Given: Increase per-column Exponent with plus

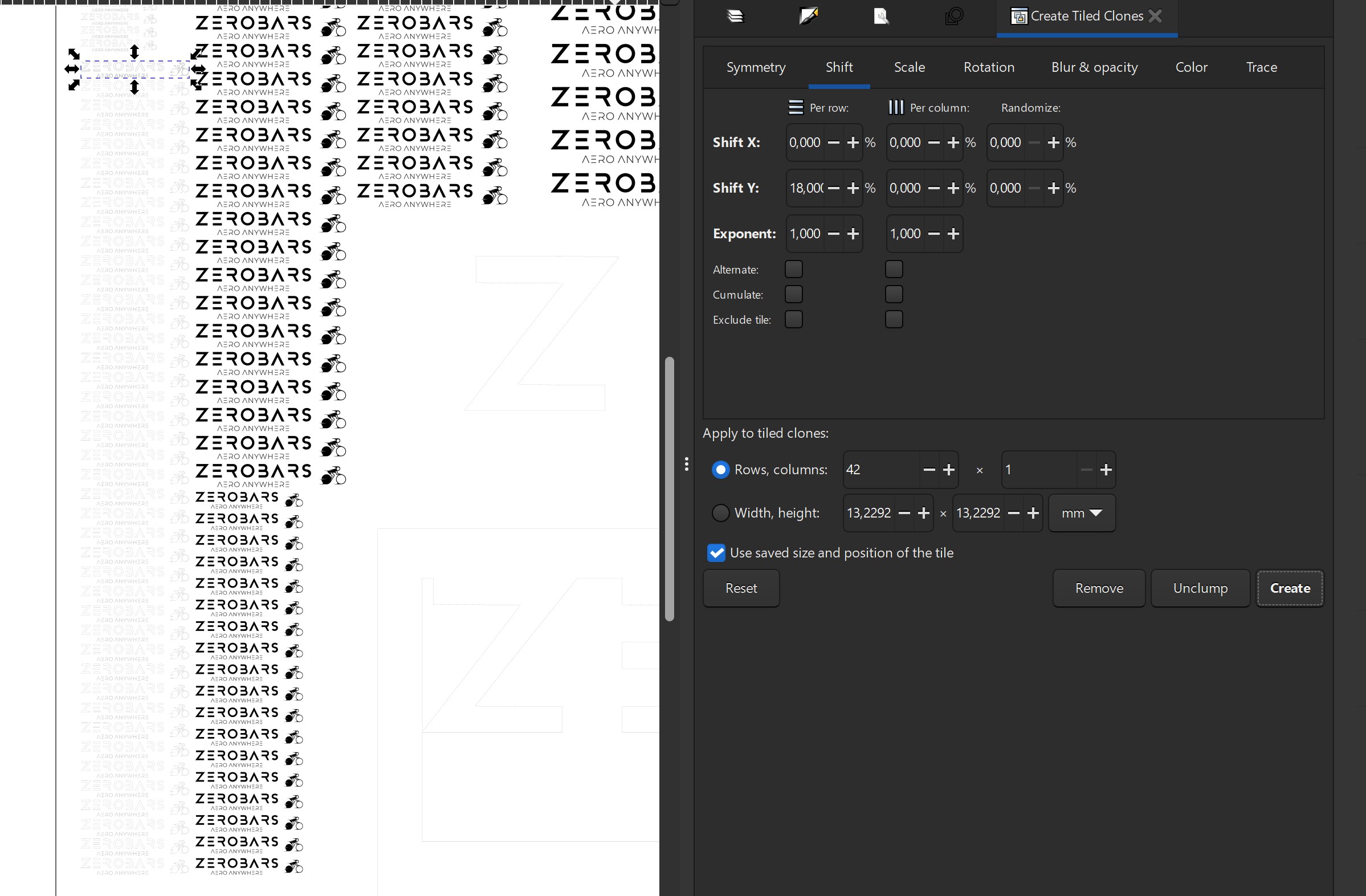Looking at the screenshot, I should click(x=953, y=234).
